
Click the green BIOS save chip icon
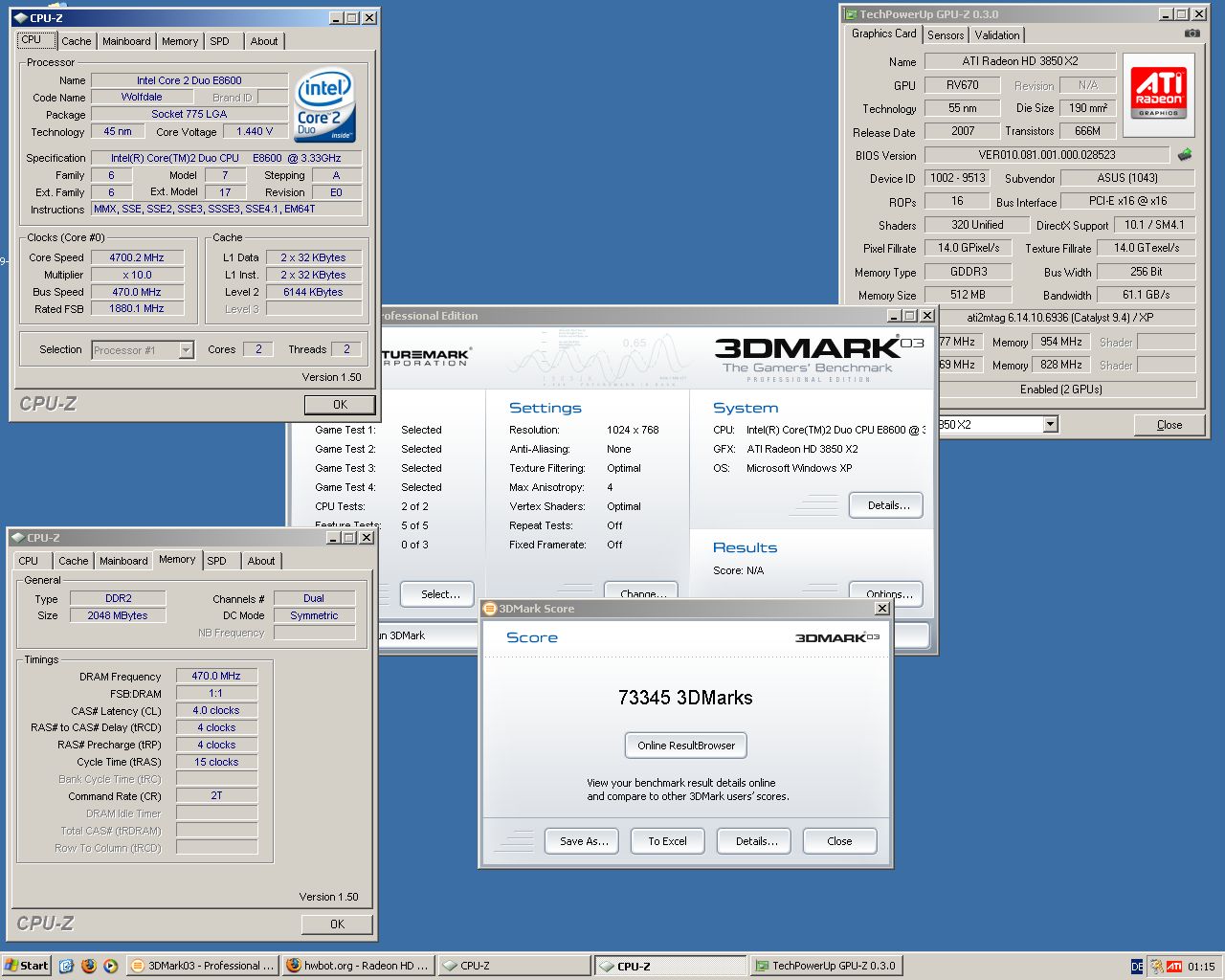1185,154
